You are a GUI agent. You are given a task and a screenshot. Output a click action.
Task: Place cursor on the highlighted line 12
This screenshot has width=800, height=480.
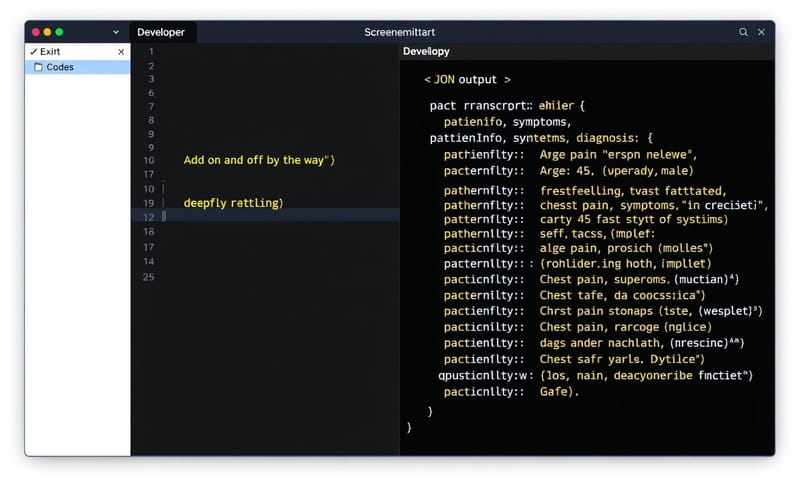coord(280,216)
